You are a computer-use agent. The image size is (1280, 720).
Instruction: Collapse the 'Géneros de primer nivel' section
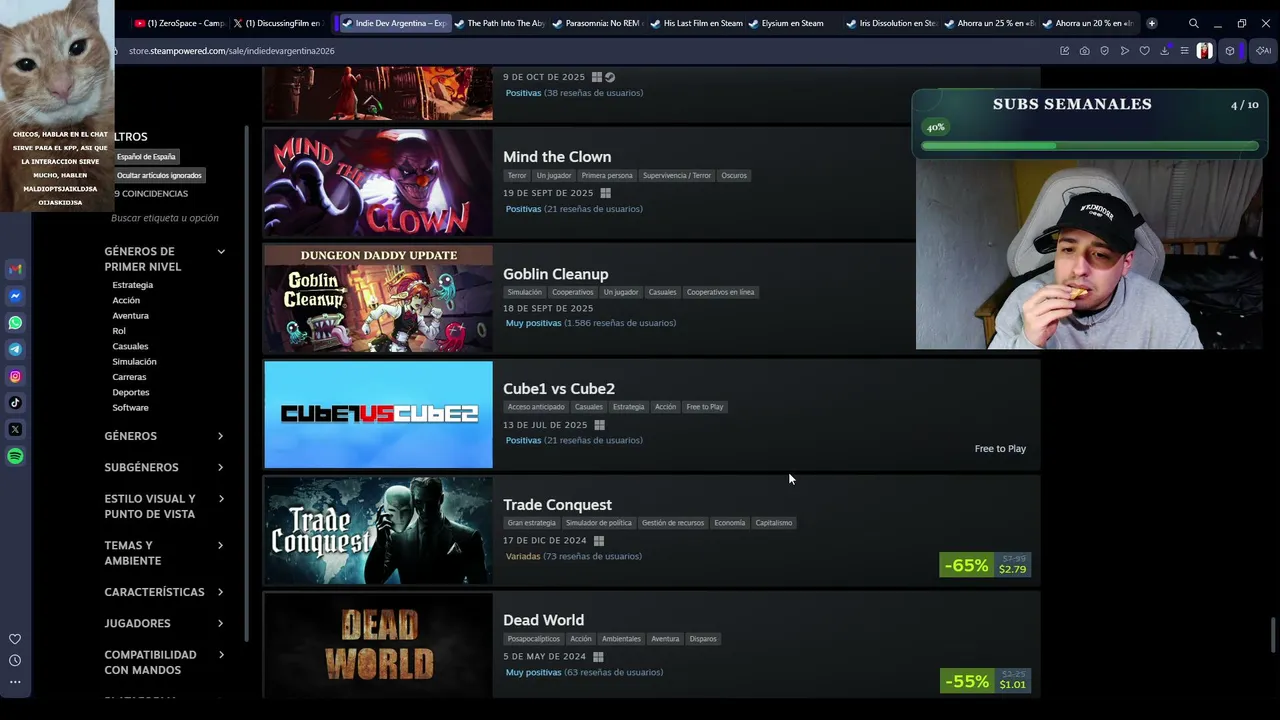point(165,259)
